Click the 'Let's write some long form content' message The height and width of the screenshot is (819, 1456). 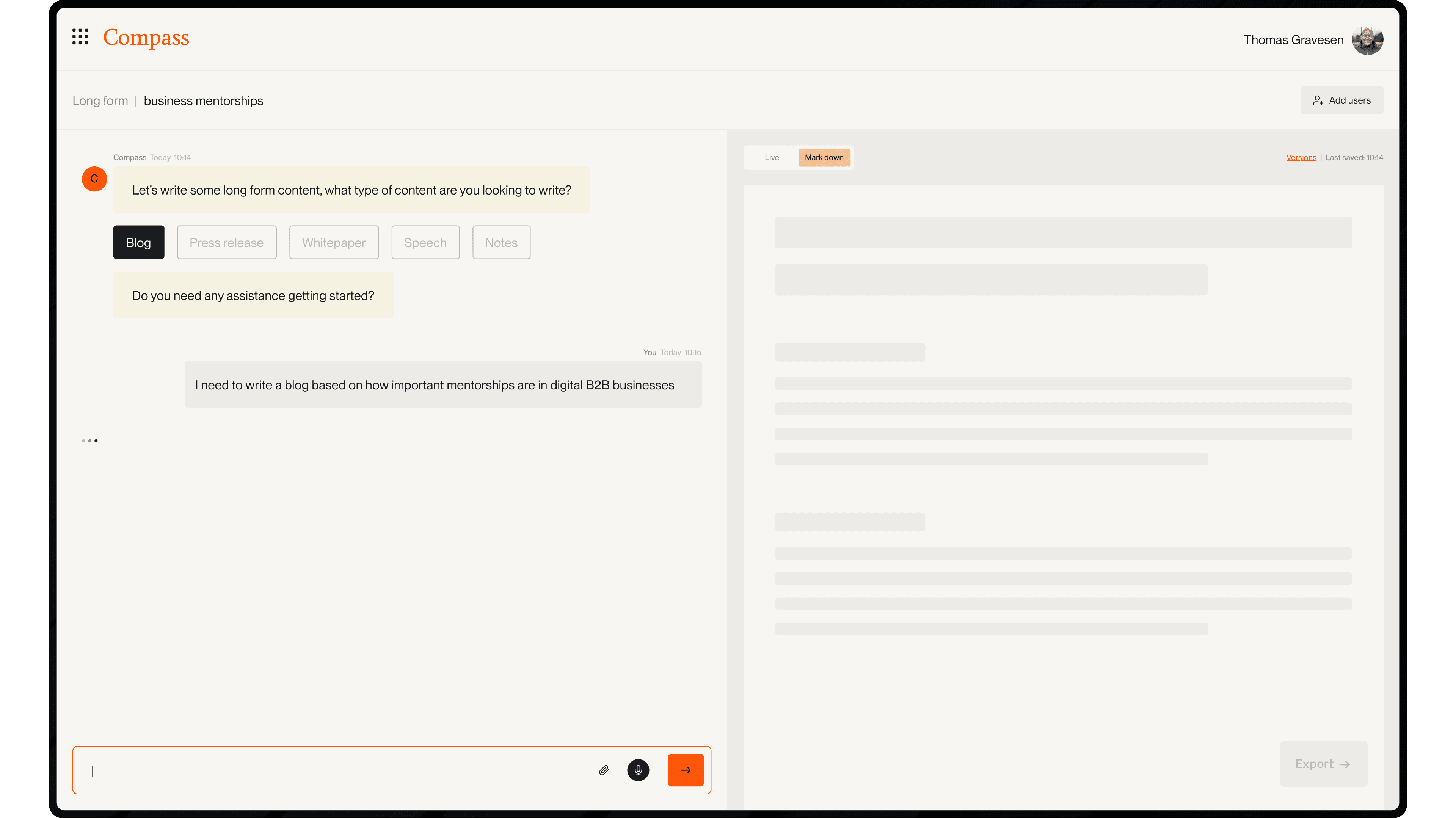[x=351, y=190]
